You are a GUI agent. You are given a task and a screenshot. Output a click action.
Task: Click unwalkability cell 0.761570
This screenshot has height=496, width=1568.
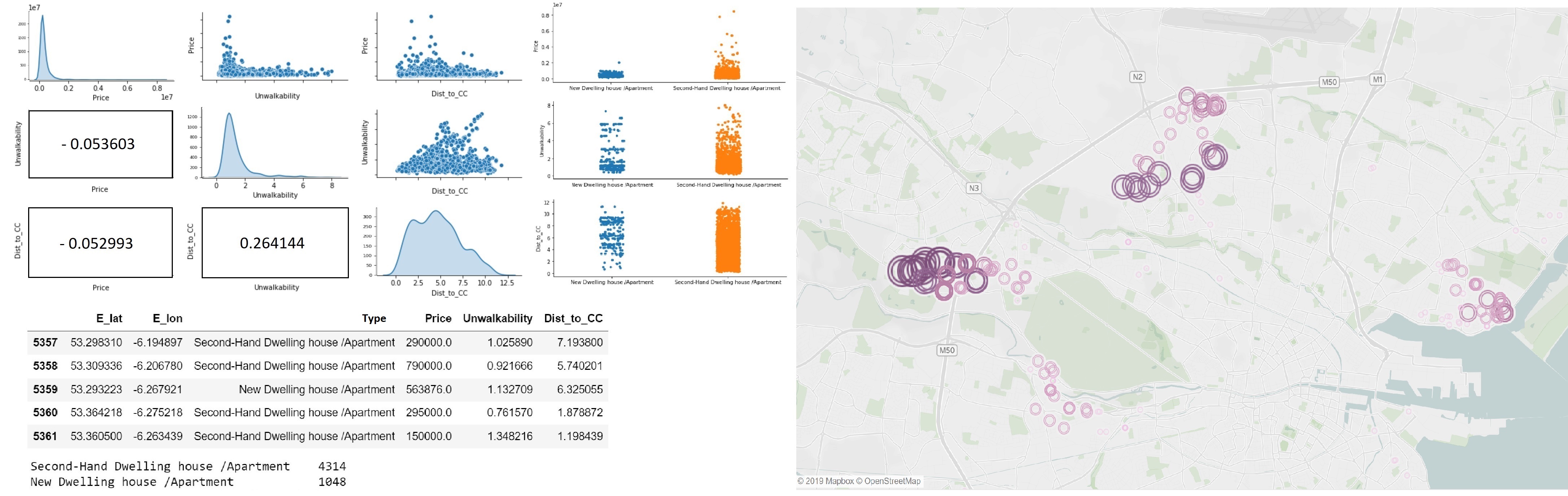tap(509, 413)
